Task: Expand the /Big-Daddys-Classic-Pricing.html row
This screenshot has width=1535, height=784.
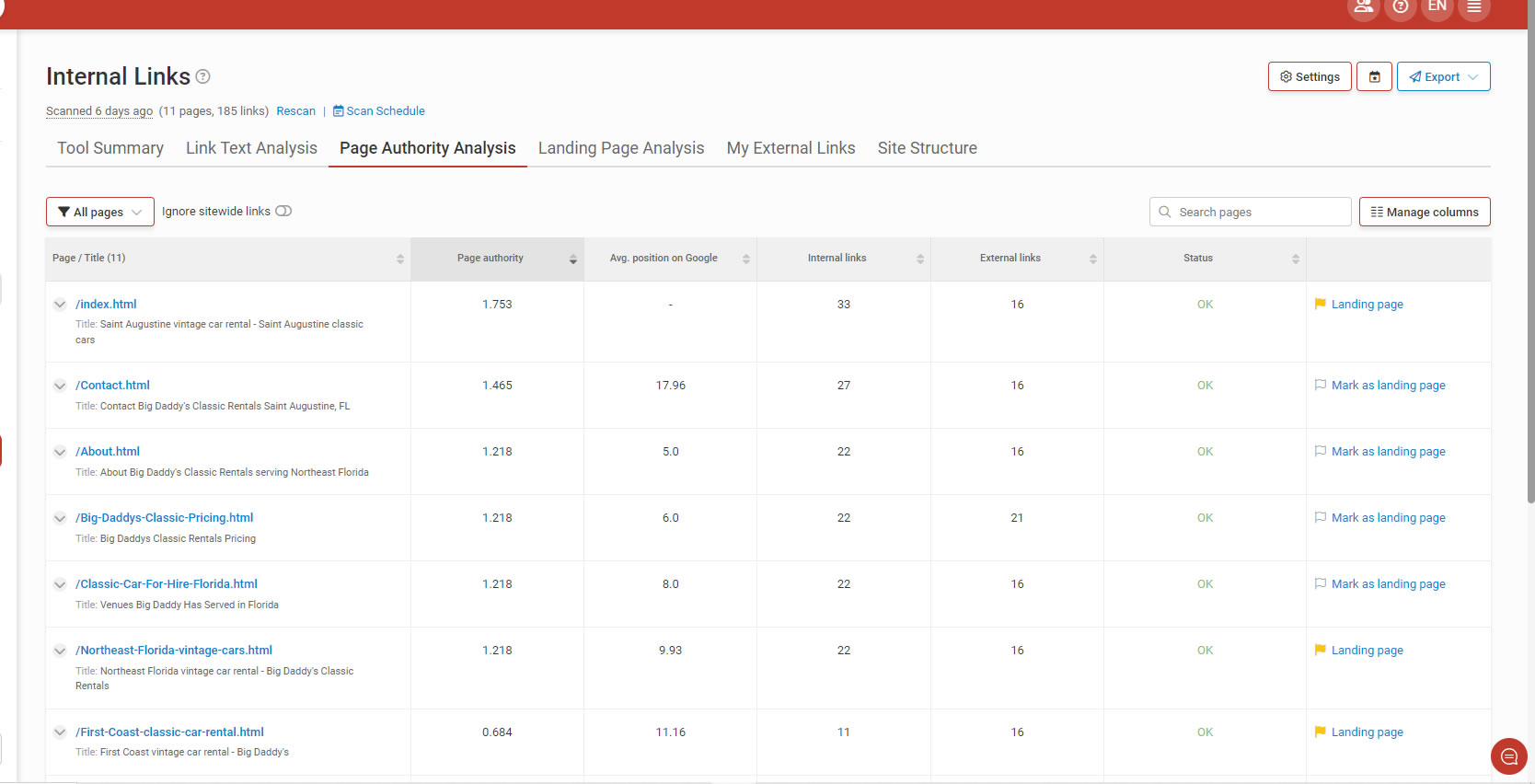Action: click(x=60, y=518)
